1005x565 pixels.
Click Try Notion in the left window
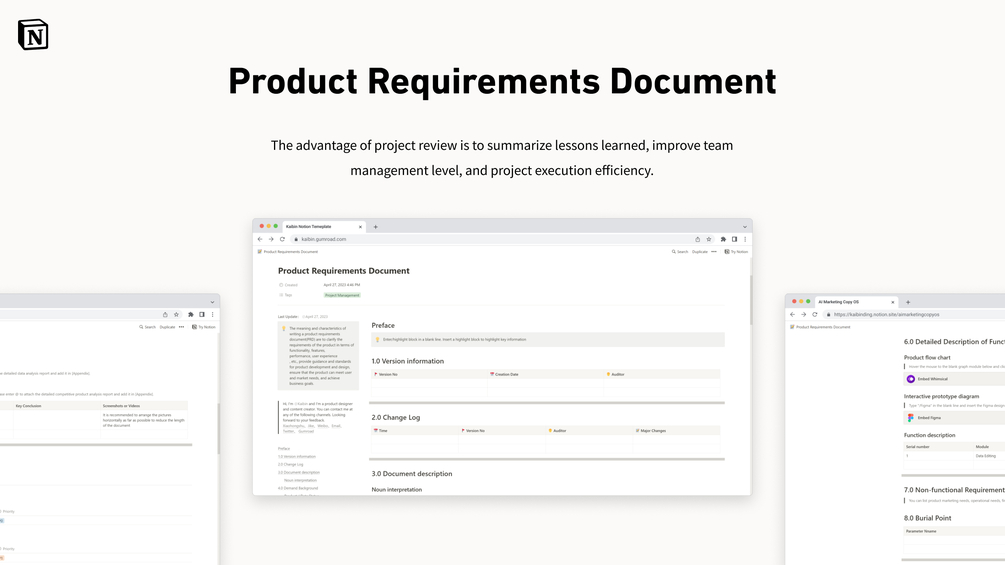tap(204, 327)
